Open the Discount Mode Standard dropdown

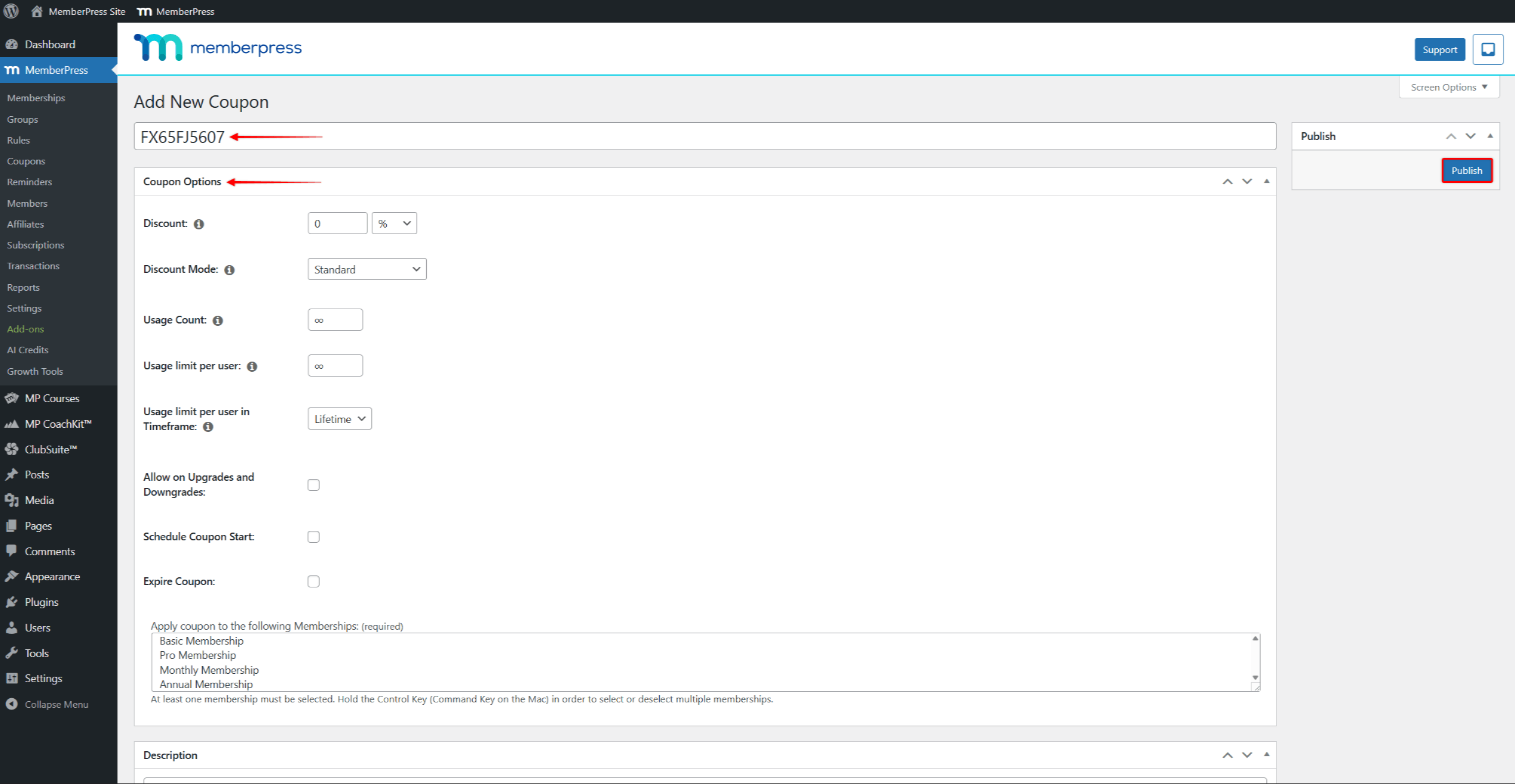click(x=367, y=269)
